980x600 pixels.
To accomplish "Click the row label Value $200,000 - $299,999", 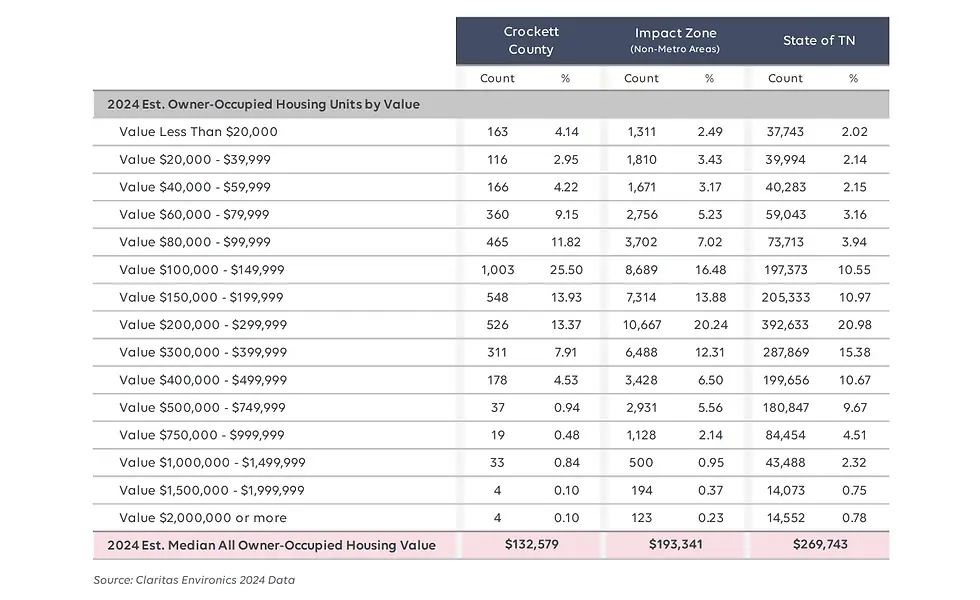I will click(x=203, y=324).
